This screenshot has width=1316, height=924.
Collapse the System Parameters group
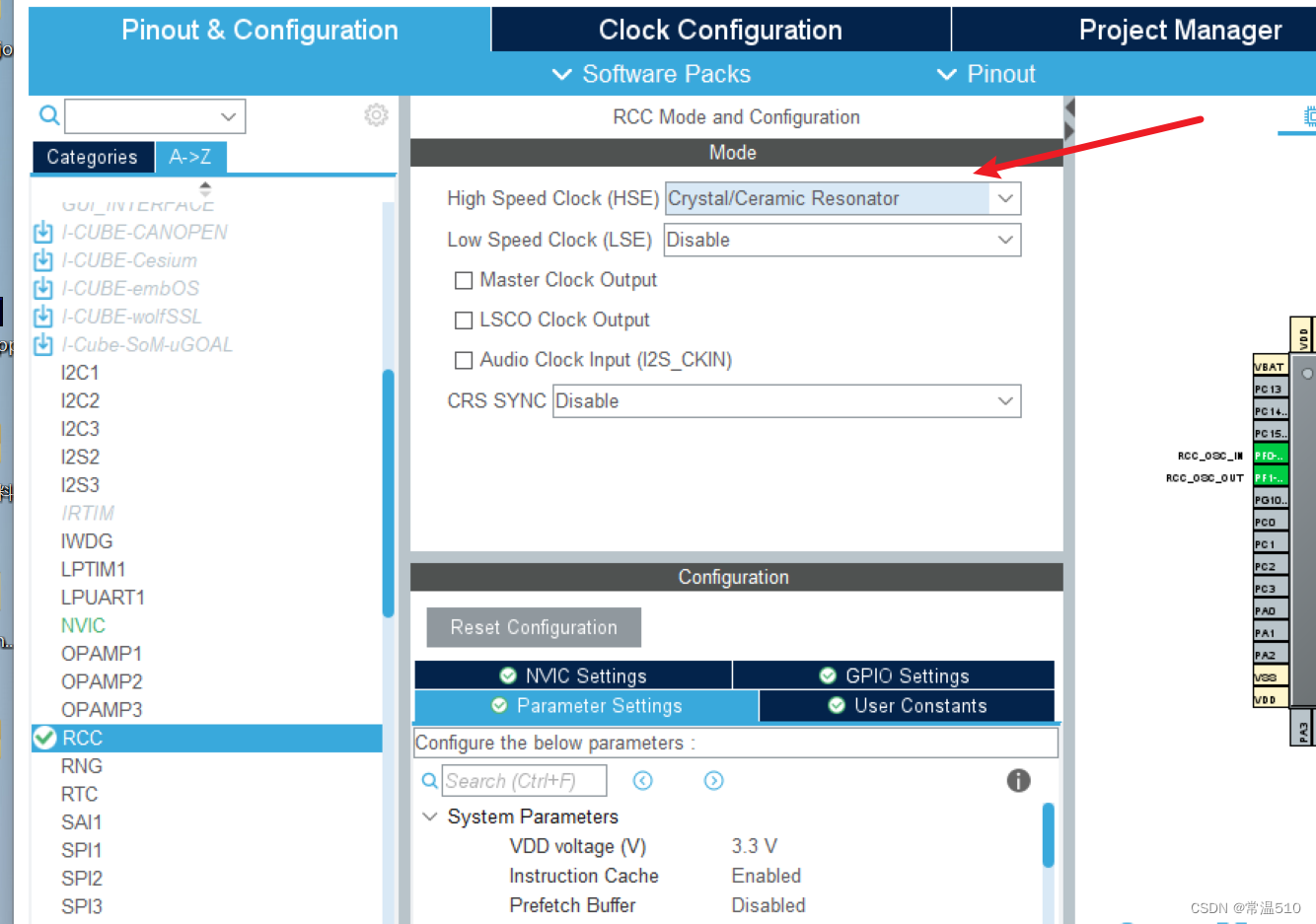click(430, 817)
